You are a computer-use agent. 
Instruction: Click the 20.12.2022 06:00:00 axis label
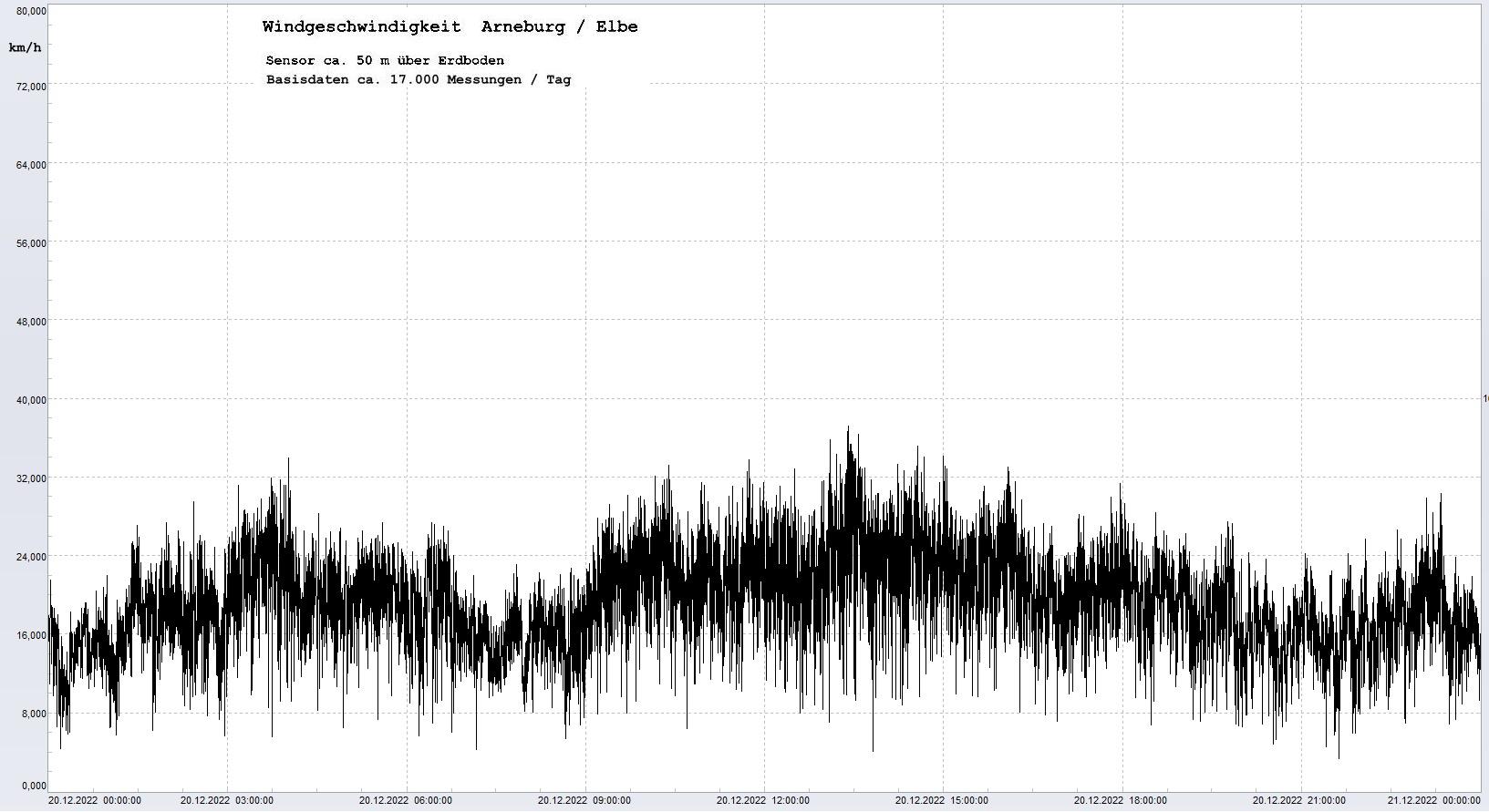click(405, 801)
